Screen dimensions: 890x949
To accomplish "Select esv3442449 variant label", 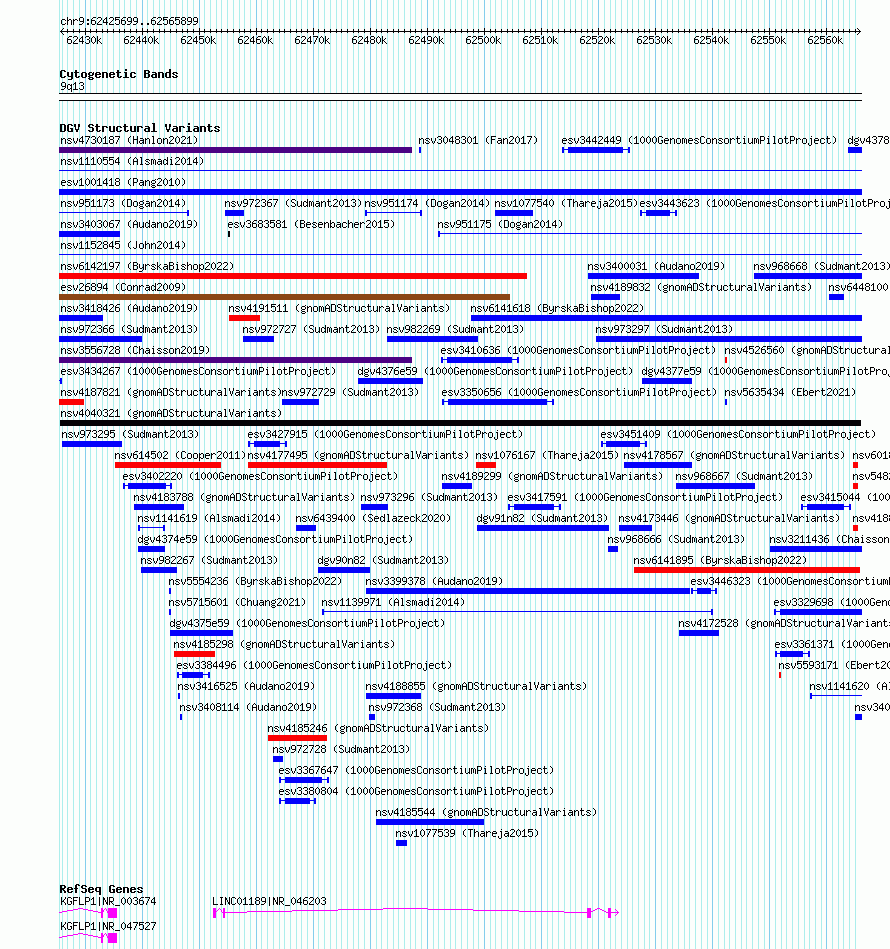I will point(699,140).
